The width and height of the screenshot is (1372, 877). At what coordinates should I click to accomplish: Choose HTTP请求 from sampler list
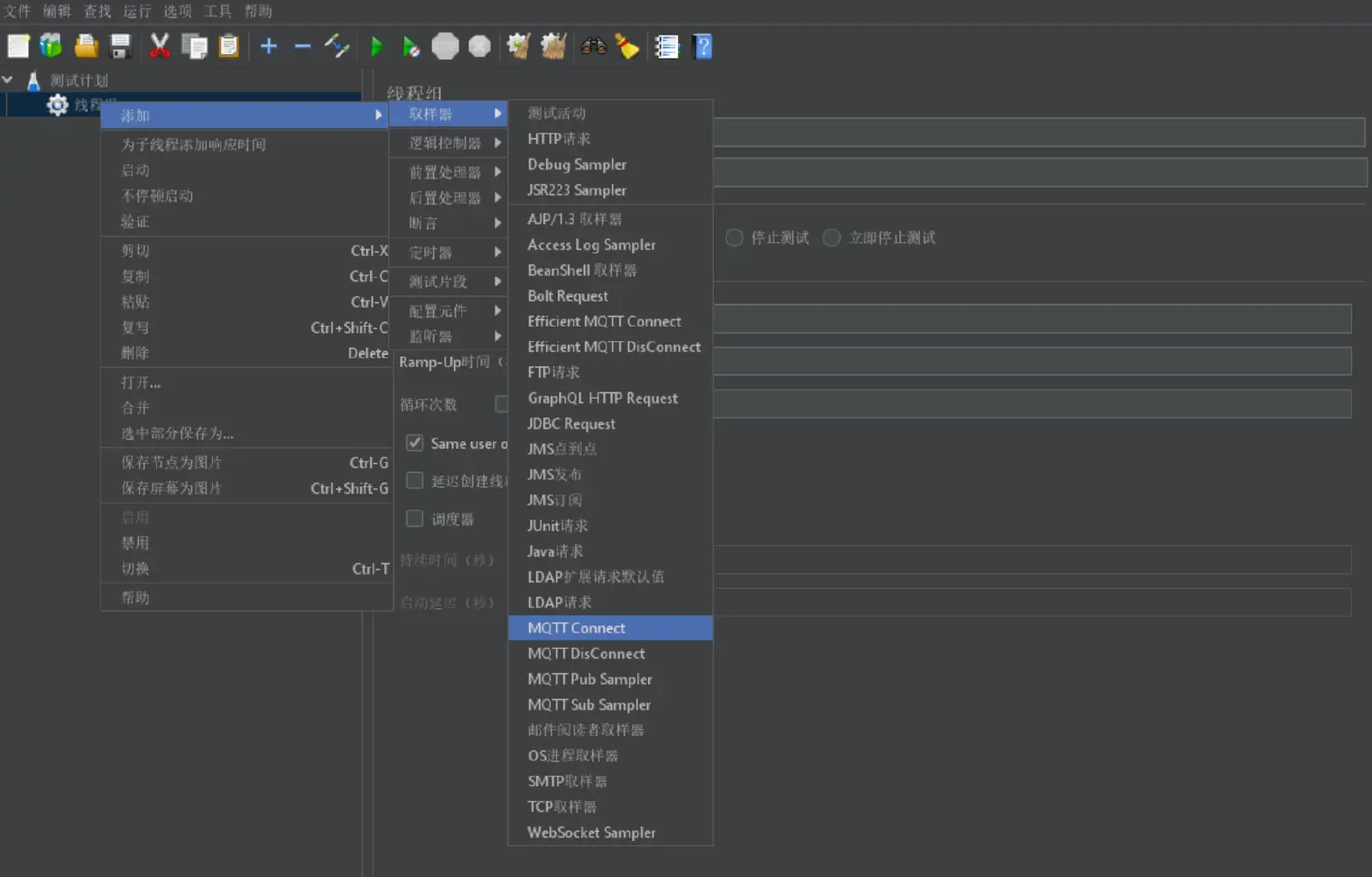coord(611,139)
